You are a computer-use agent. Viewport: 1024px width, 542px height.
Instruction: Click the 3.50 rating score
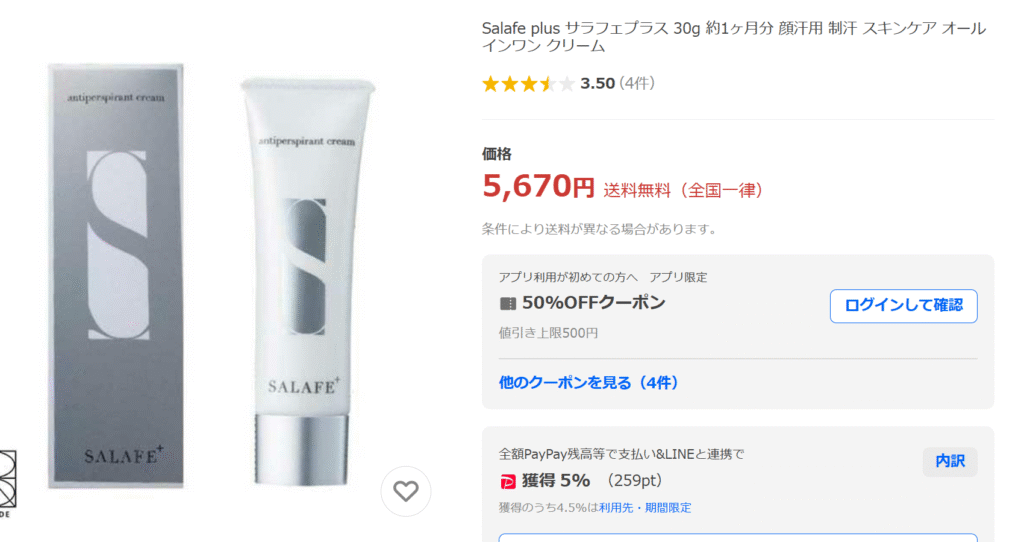point(597,84)
